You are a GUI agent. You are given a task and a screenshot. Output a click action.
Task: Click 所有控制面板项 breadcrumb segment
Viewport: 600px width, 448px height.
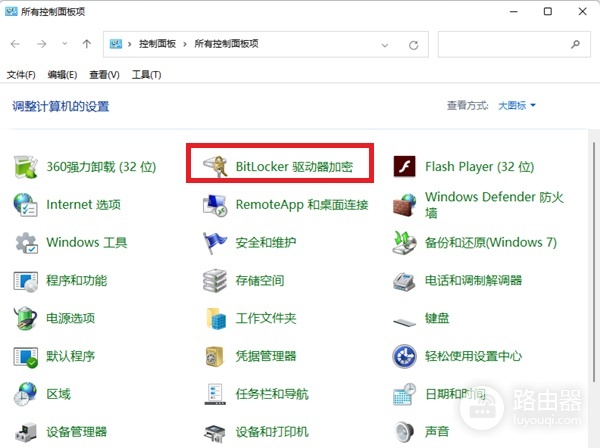226,44
